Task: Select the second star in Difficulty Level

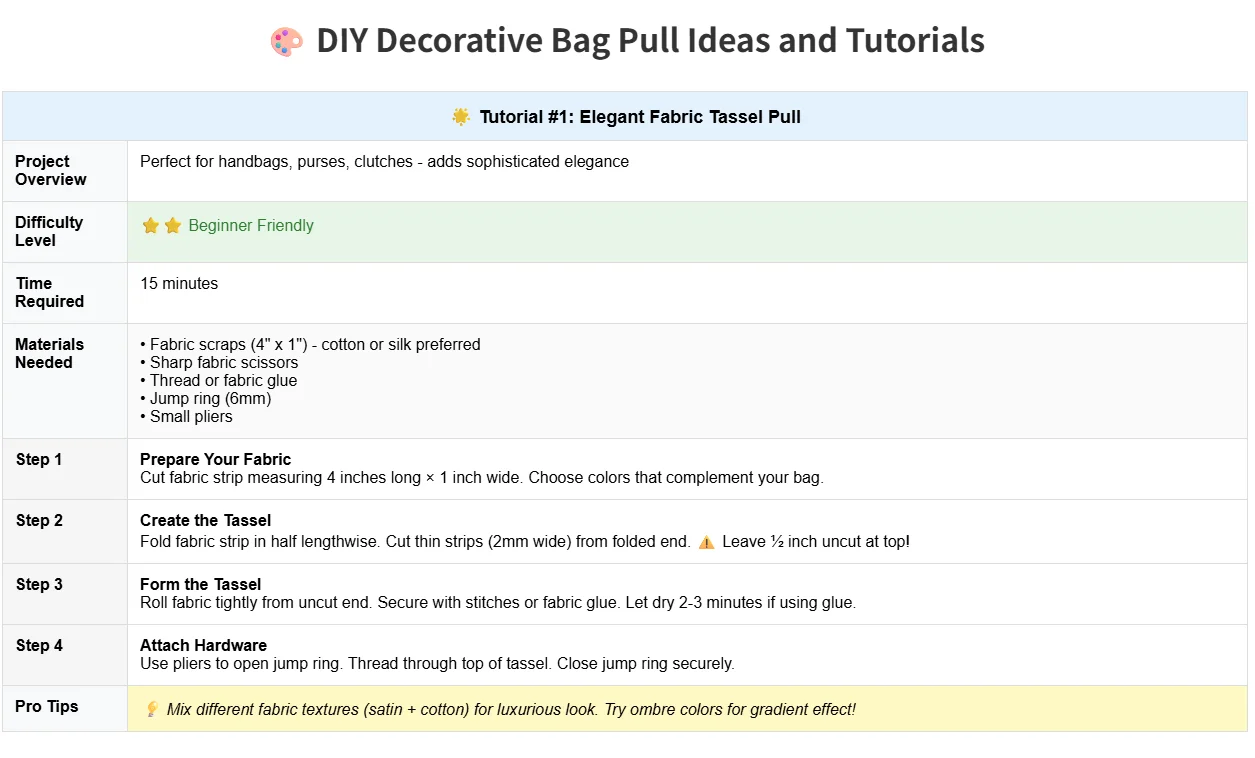Action: click(170, 225)
